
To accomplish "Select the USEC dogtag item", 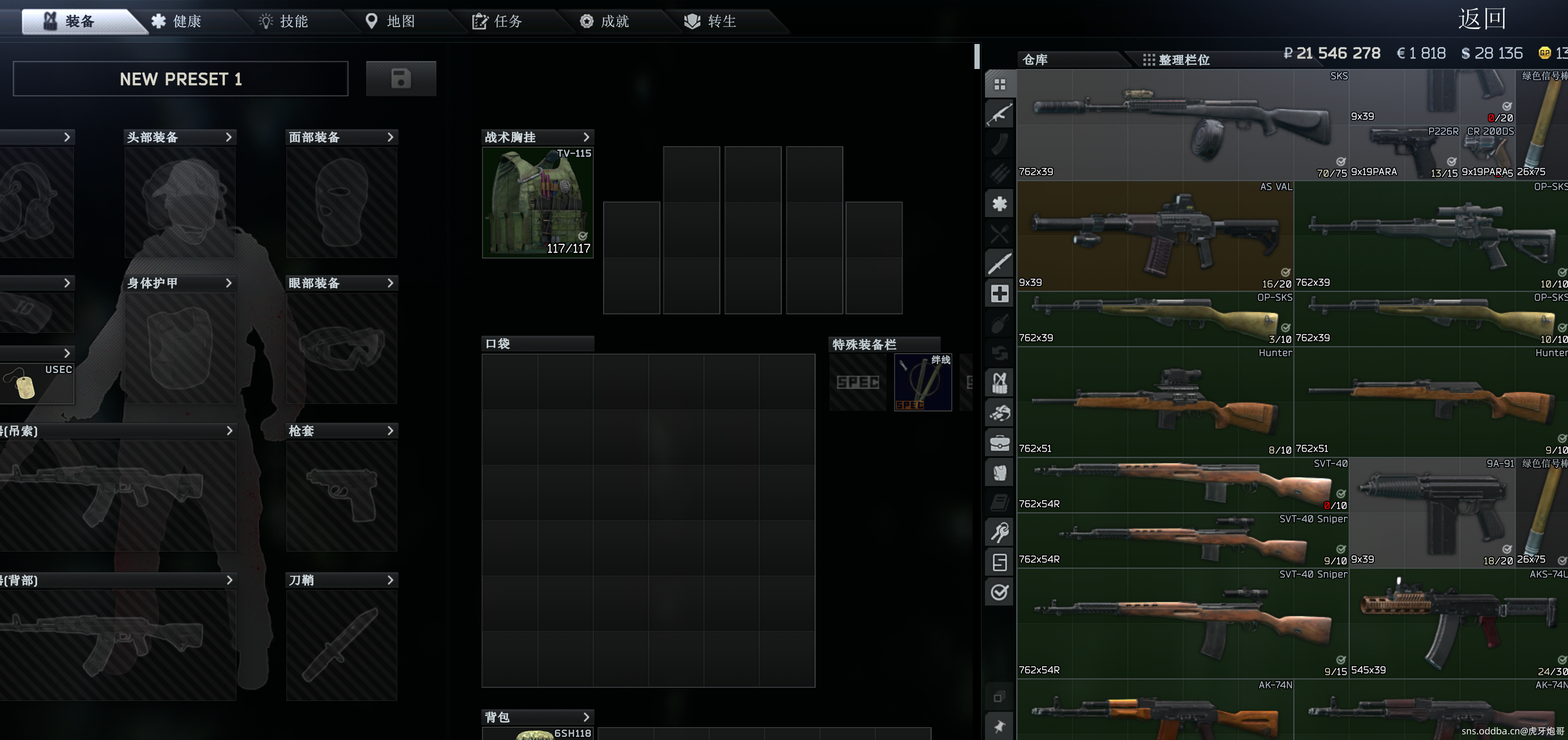I will pyautogui.click(x=37, y=383).
